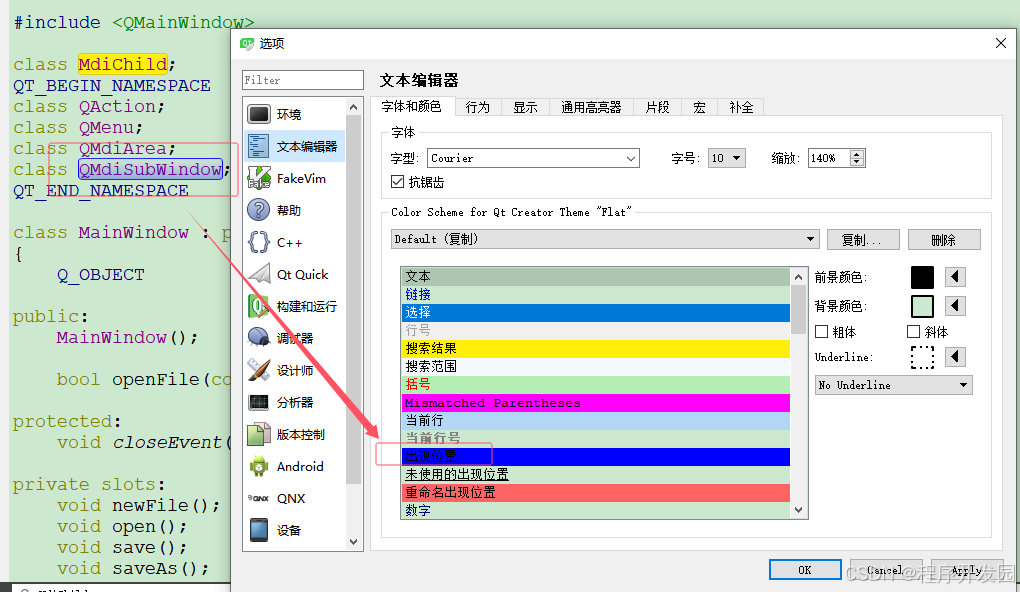Confirm with the OK button
The width and height of the screenshot is (1020, 592).
[x=805, y=570]
